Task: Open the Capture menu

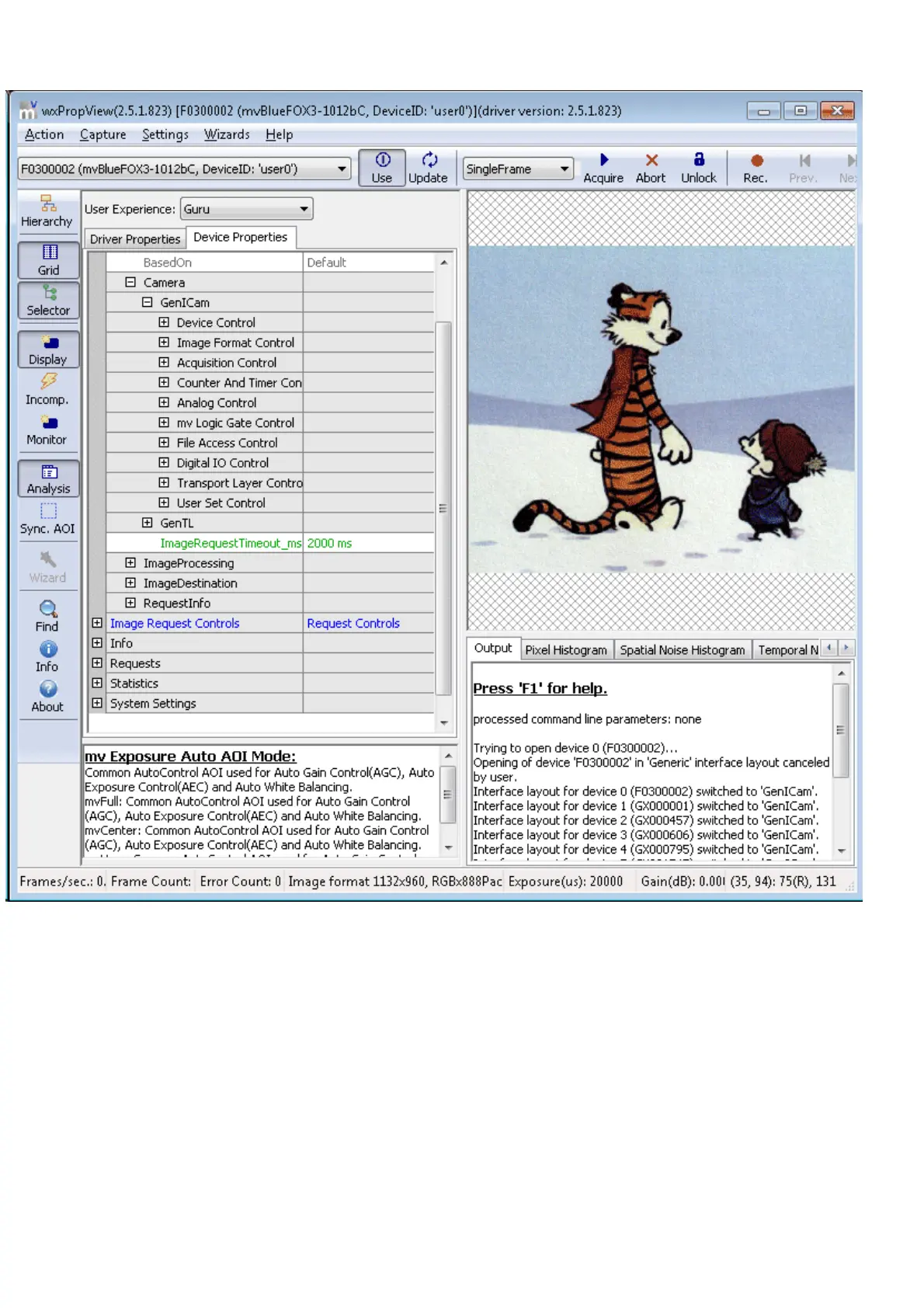Action: [x=102, y=134]
